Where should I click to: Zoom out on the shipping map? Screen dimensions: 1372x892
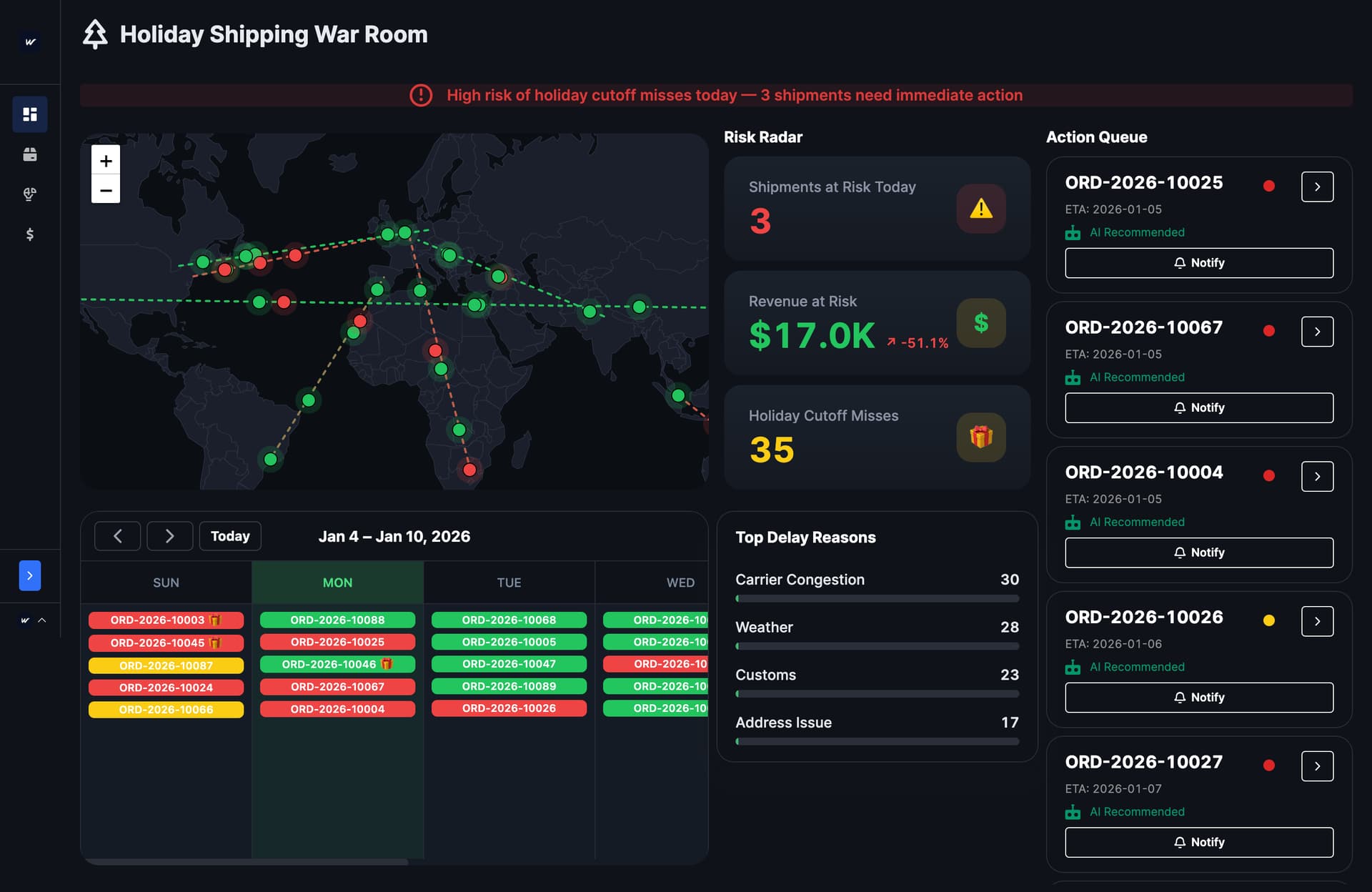tap(106, 190)
